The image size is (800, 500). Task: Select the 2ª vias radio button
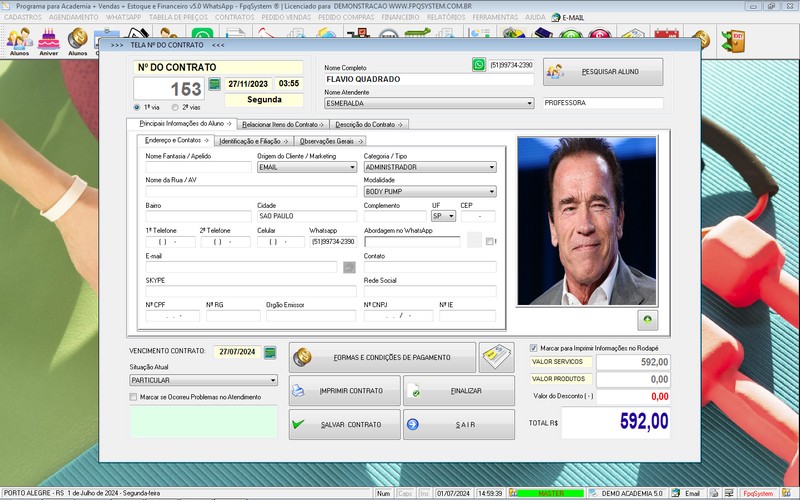[175, 107]
